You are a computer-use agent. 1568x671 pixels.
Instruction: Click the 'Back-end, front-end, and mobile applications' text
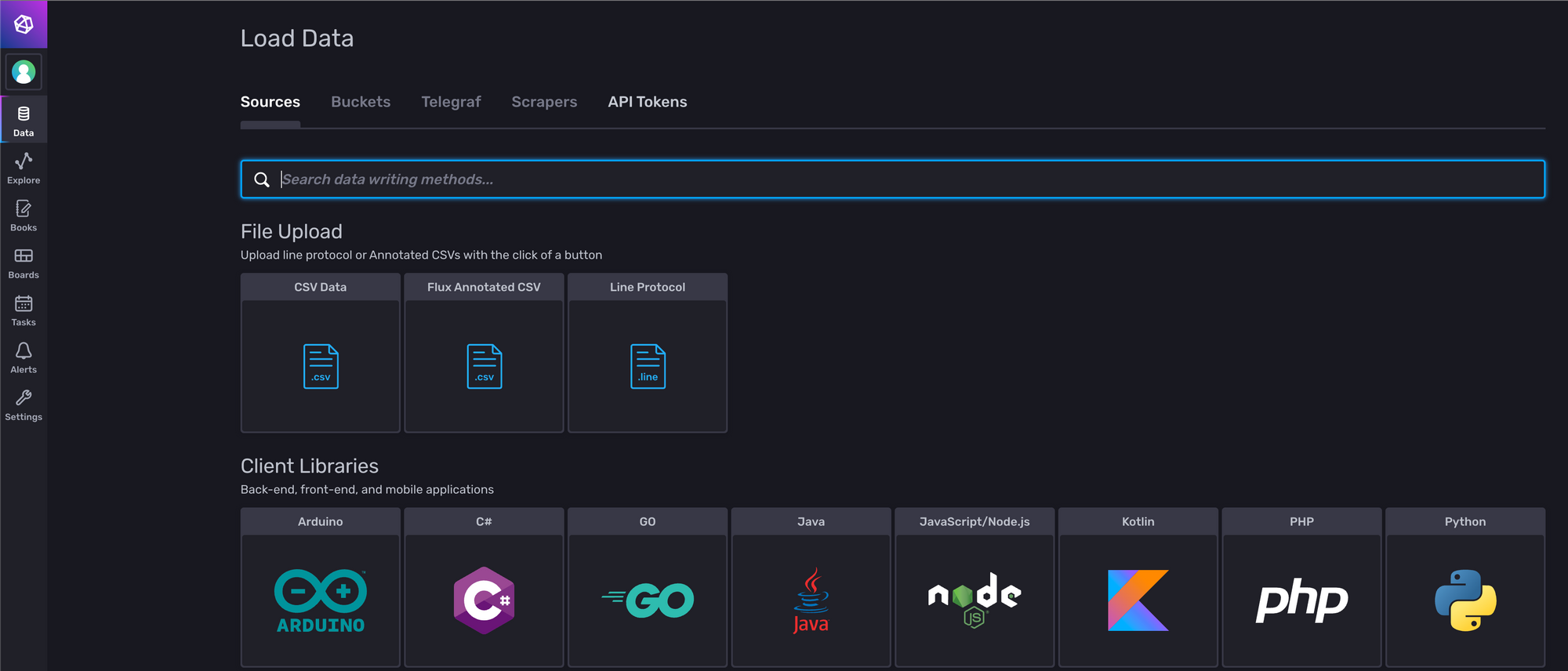367,489
